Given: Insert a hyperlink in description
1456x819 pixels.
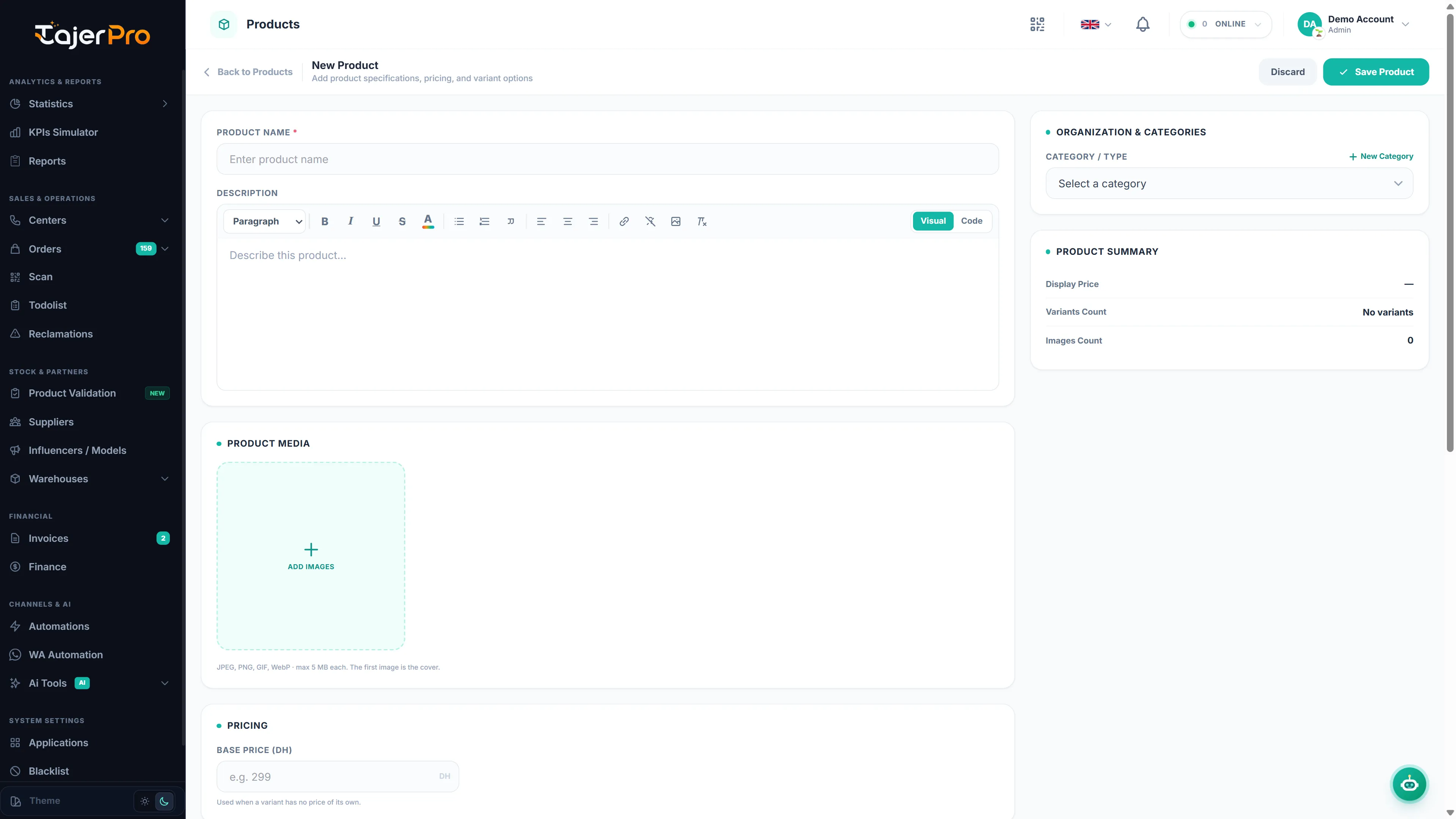Looking at the screenshot, I should 624,221.
